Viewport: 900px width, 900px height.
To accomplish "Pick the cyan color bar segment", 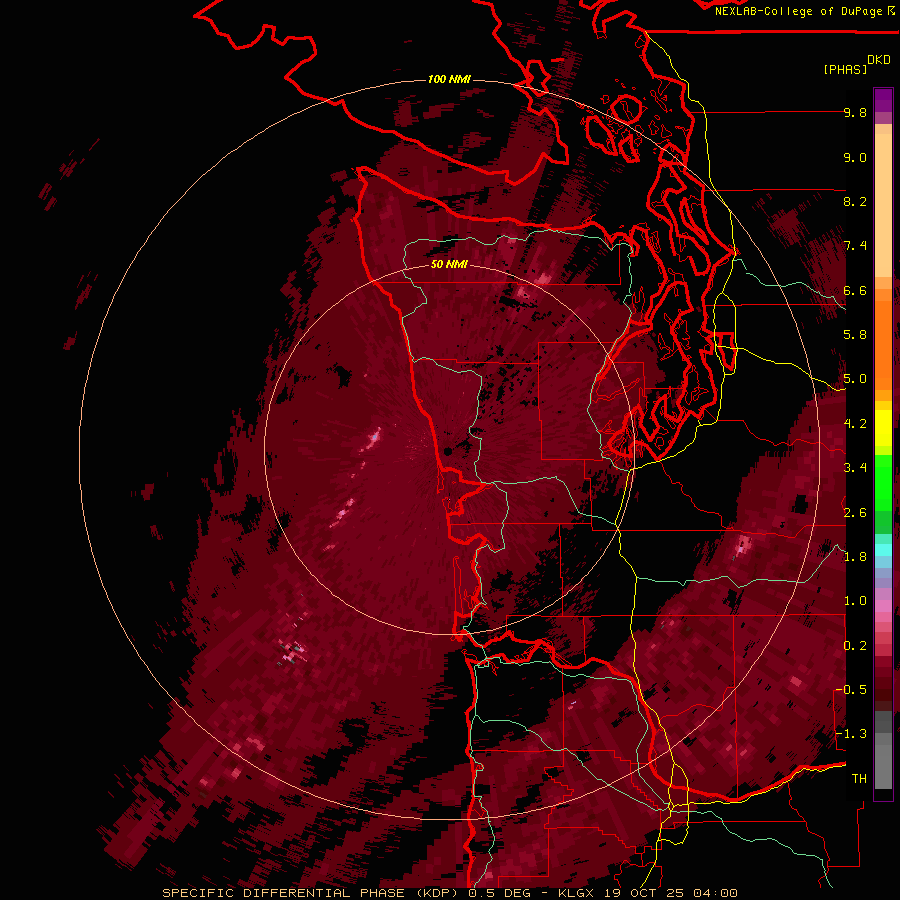I will coord(883,549).
